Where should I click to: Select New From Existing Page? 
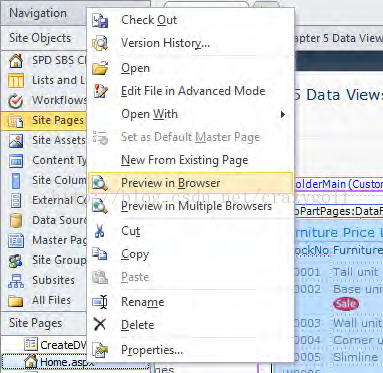191,160
